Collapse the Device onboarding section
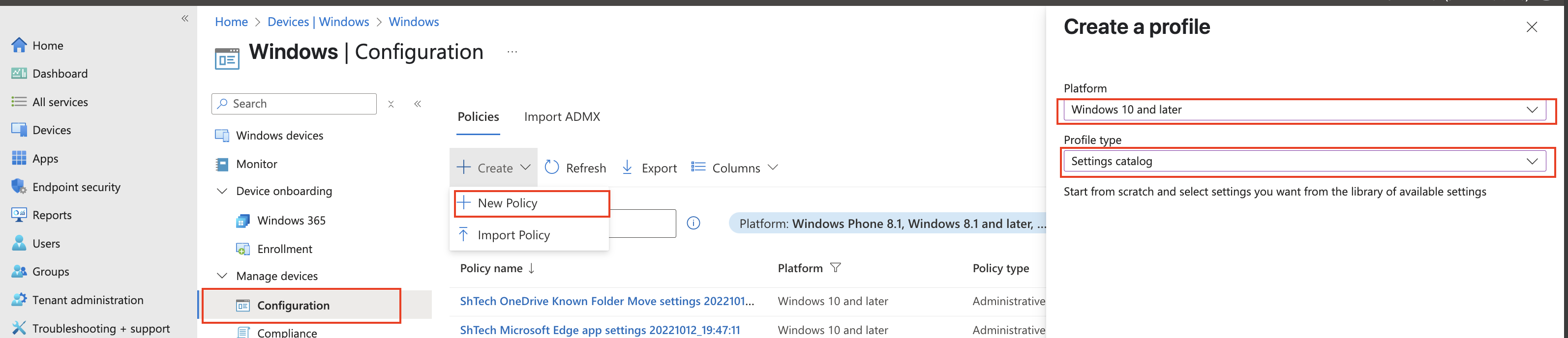 (222, 192)
